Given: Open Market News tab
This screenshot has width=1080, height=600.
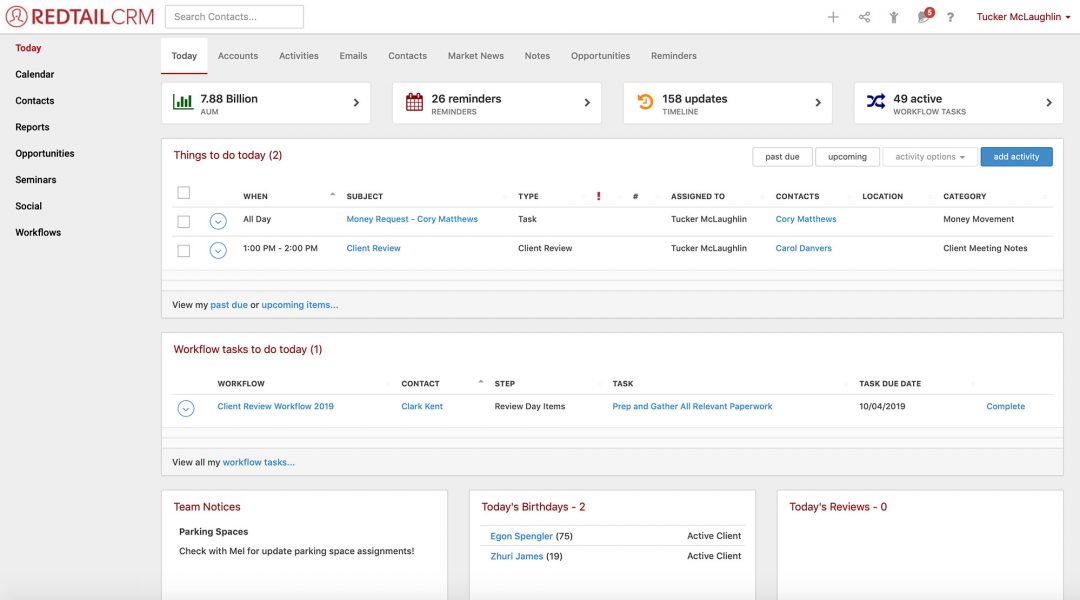Looking at the screenshot, I should tap(475, 56).
